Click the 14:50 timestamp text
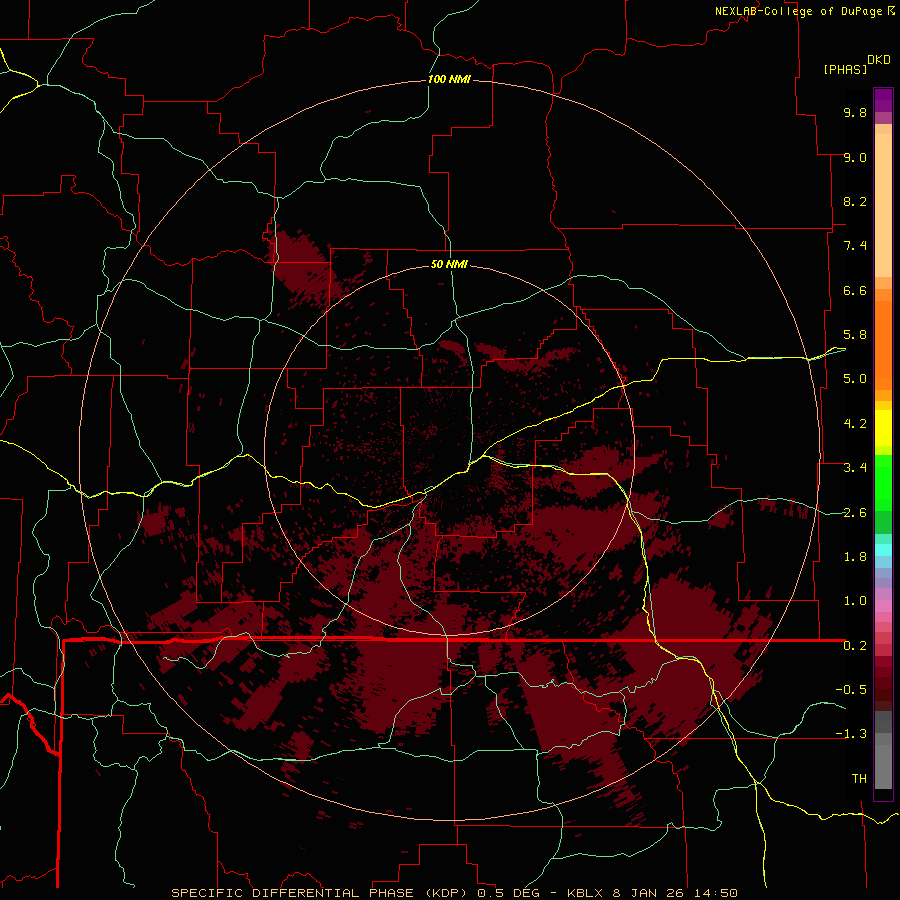 click(715, 893)
